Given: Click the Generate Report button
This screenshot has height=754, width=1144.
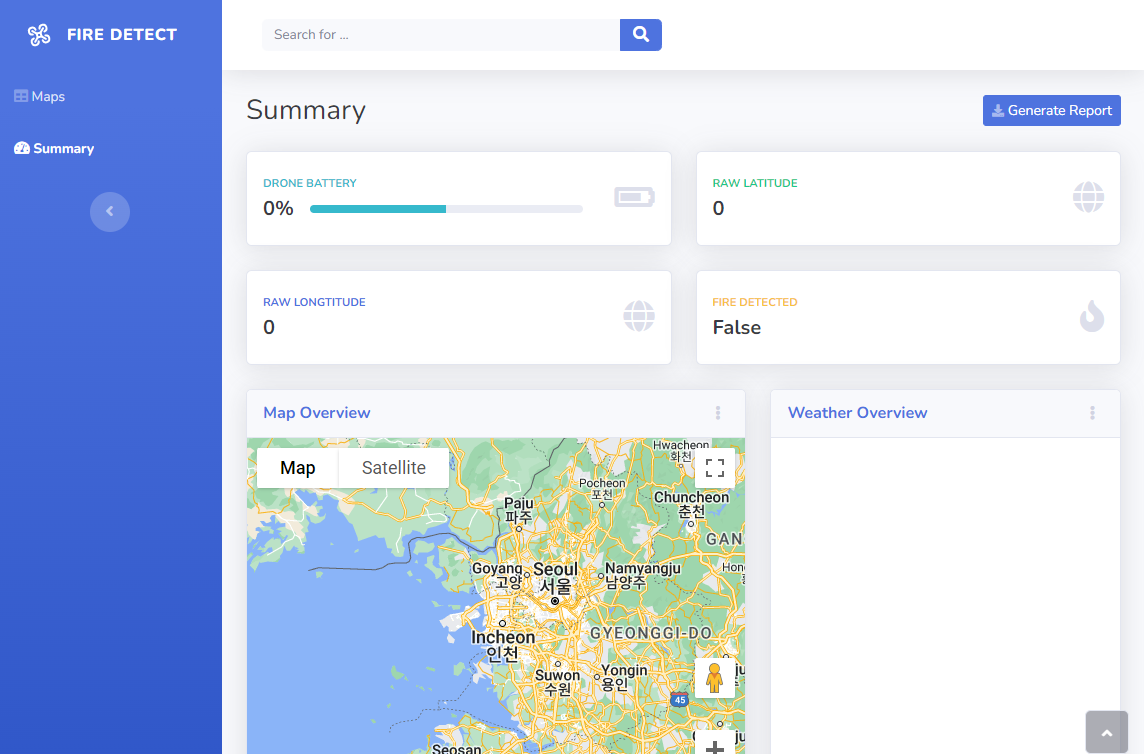Looking at the screenshot, I should (1051, 111).
